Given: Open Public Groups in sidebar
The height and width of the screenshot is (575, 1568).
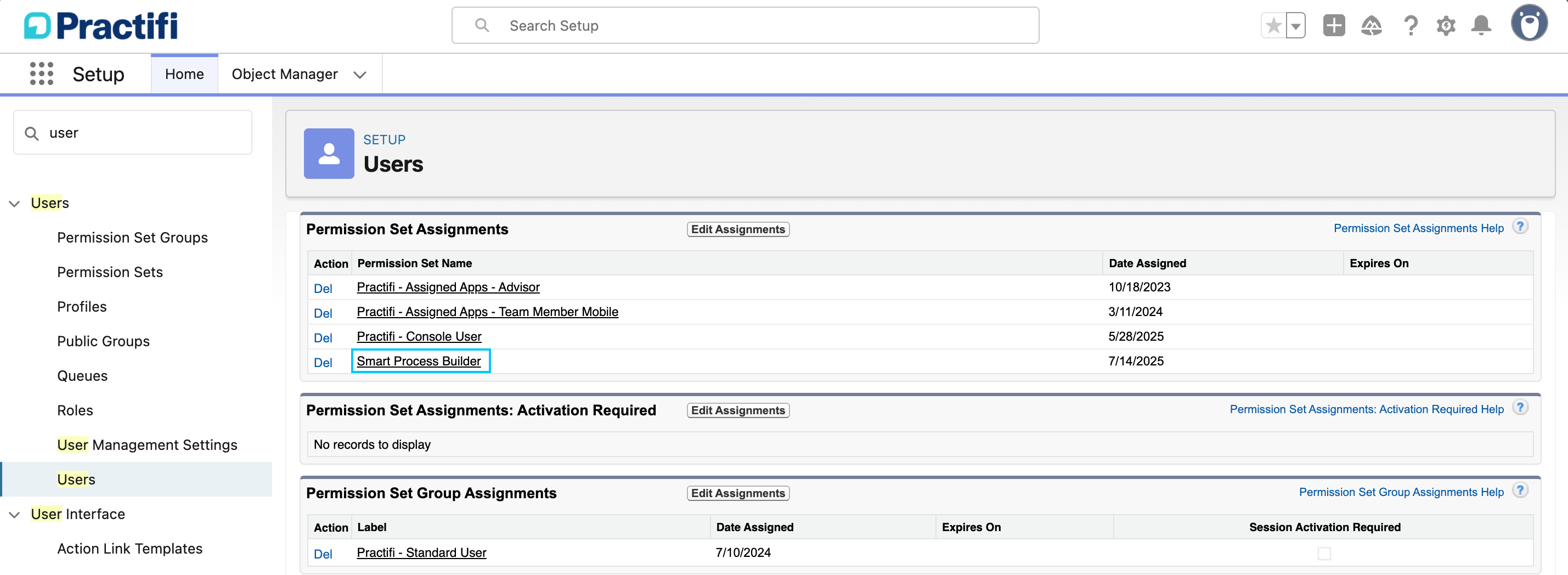Looking at the screenshot, I should [104, 341].
